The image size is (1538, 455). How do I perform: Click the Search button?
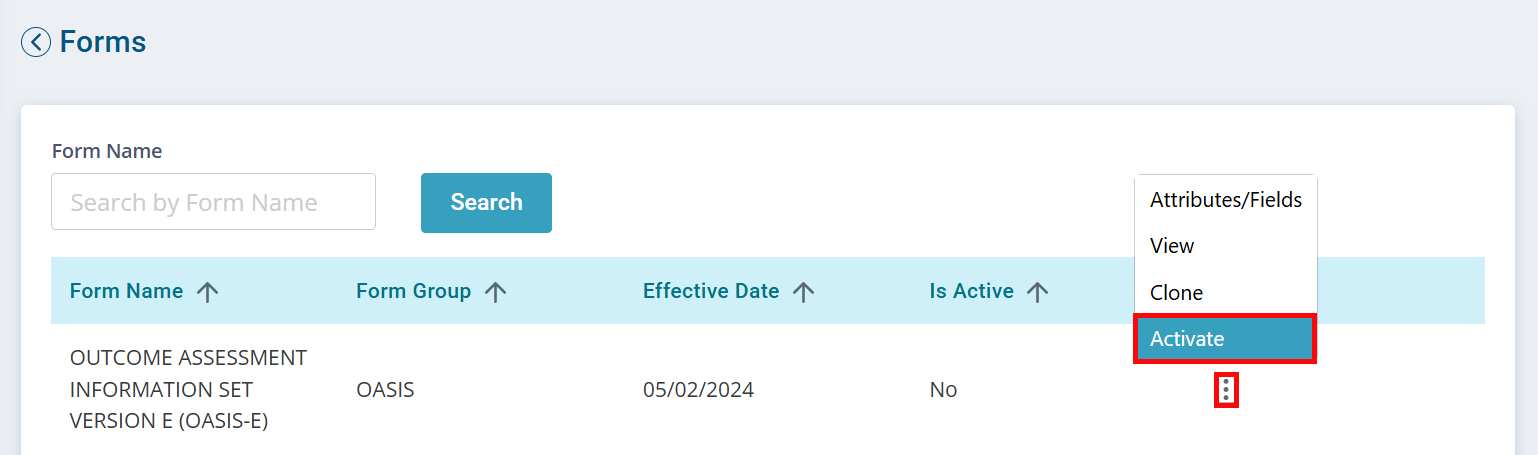pyautogui.click(x=486, y=203)
